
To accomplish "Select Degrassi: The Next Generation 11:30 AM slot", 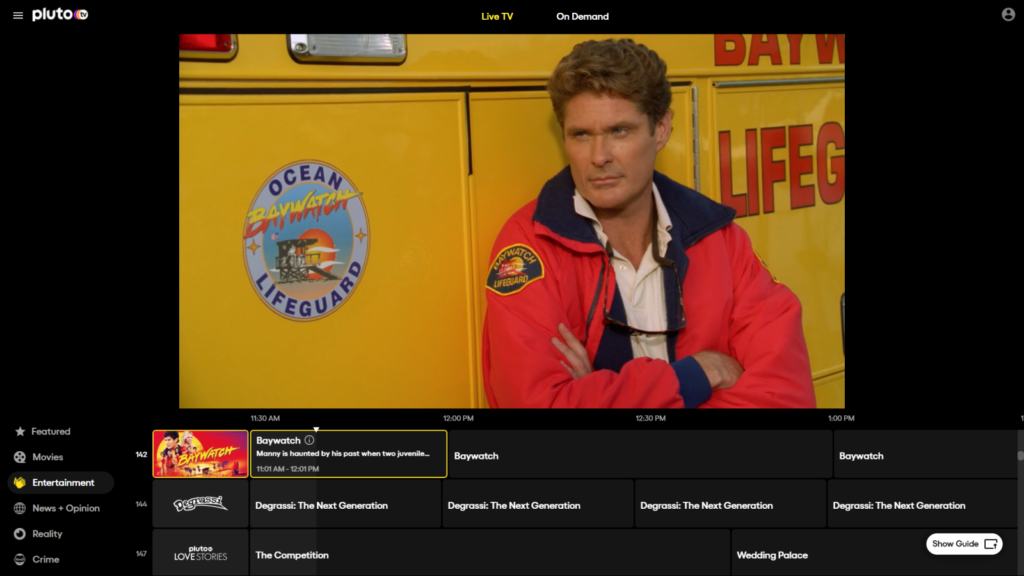I will pyautogui.click(x=345, y=504).
